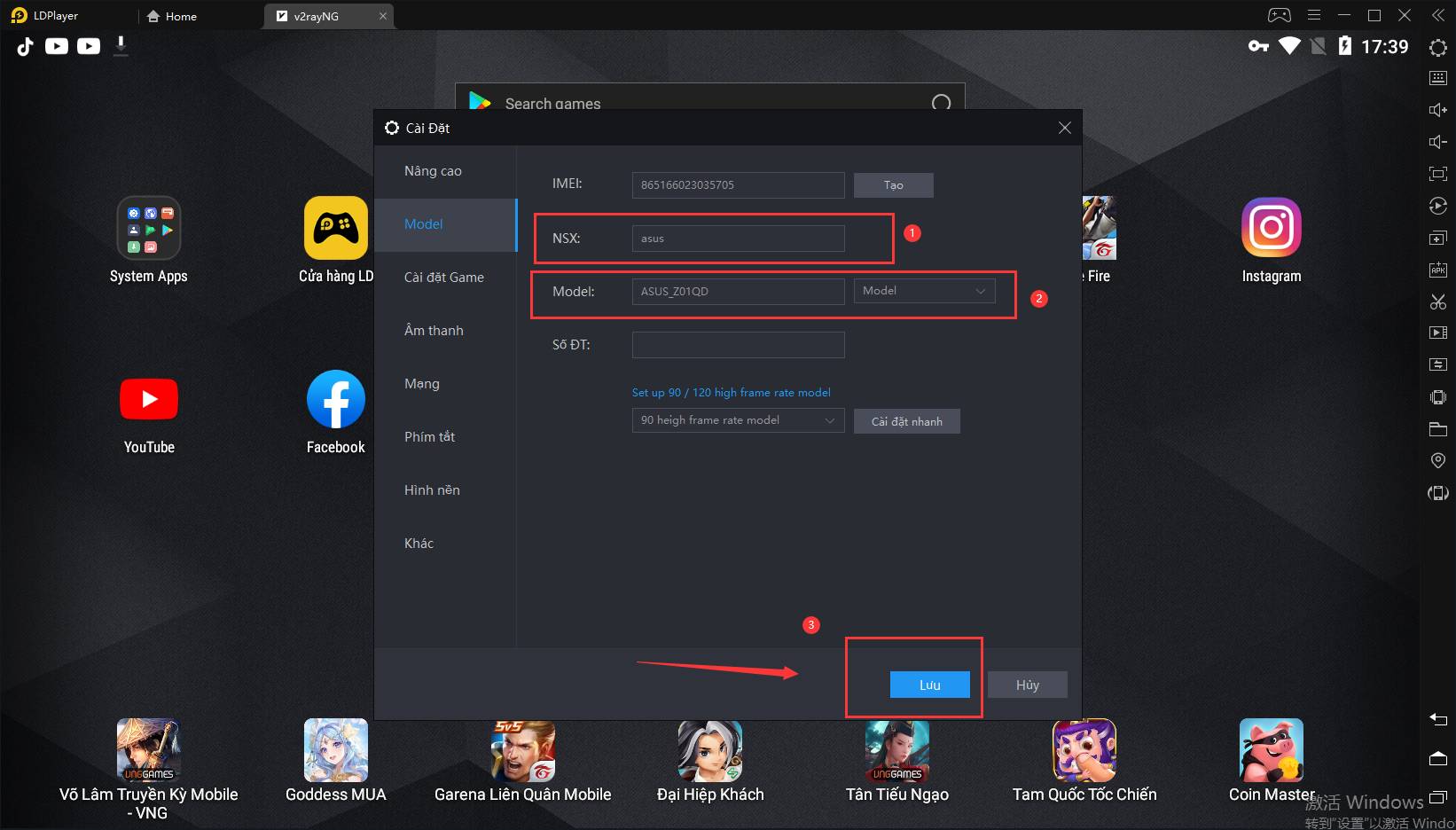This screenshot has width=1456, height=830.
Task: Open the Nâng cao settings tab
Action: pyautogui.click(x=445, y=171)
